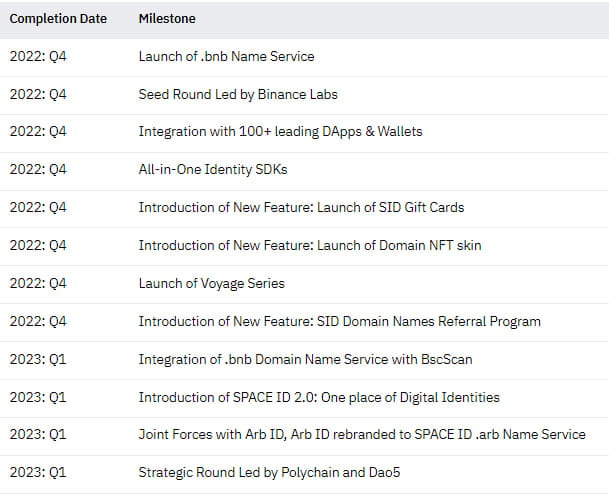Click the Launch of Domain NFT skin milestone

[309, 245]
